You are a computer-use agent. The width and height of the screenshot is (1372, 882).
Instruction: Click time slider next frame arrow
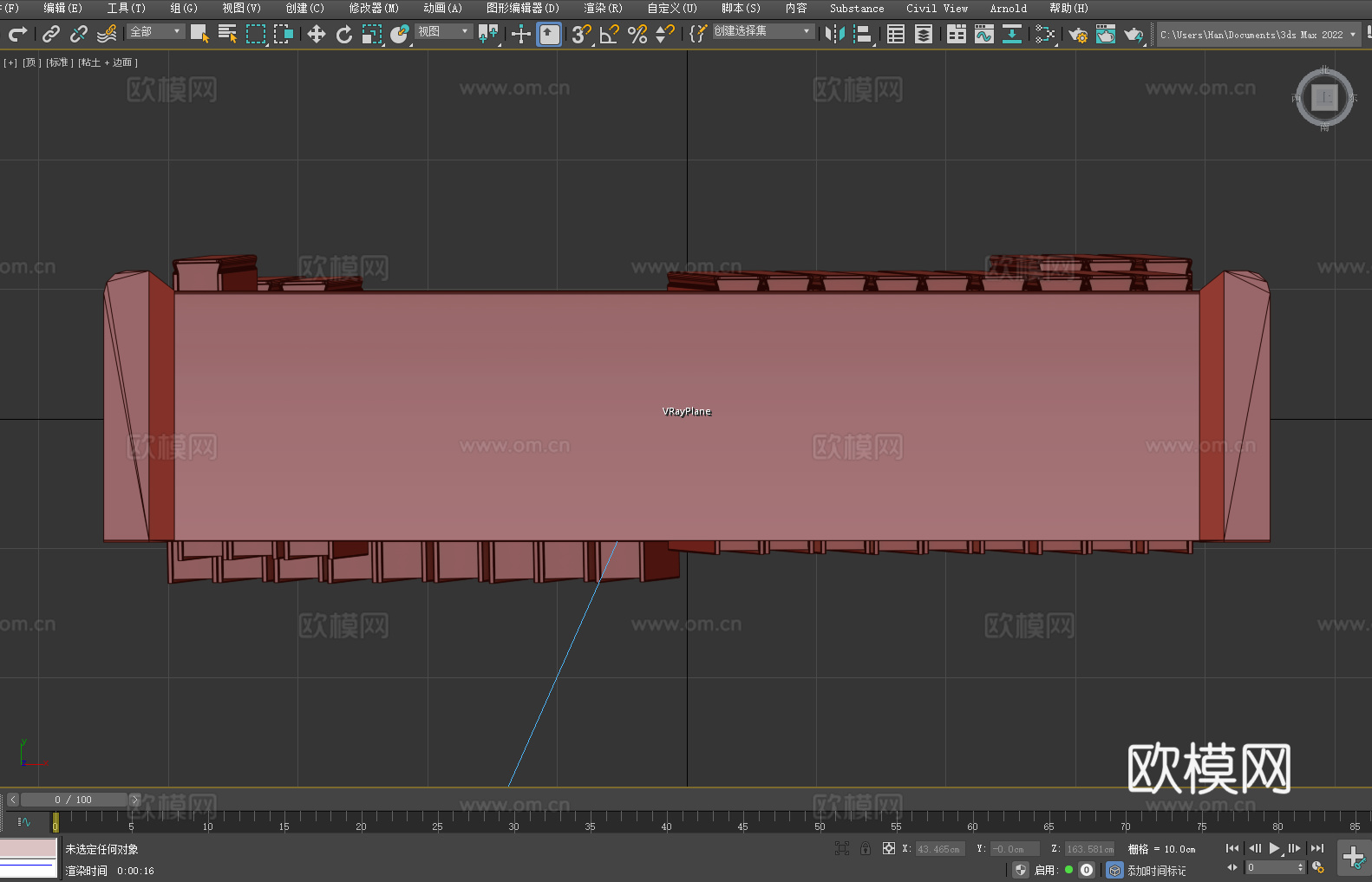[134, 800]
